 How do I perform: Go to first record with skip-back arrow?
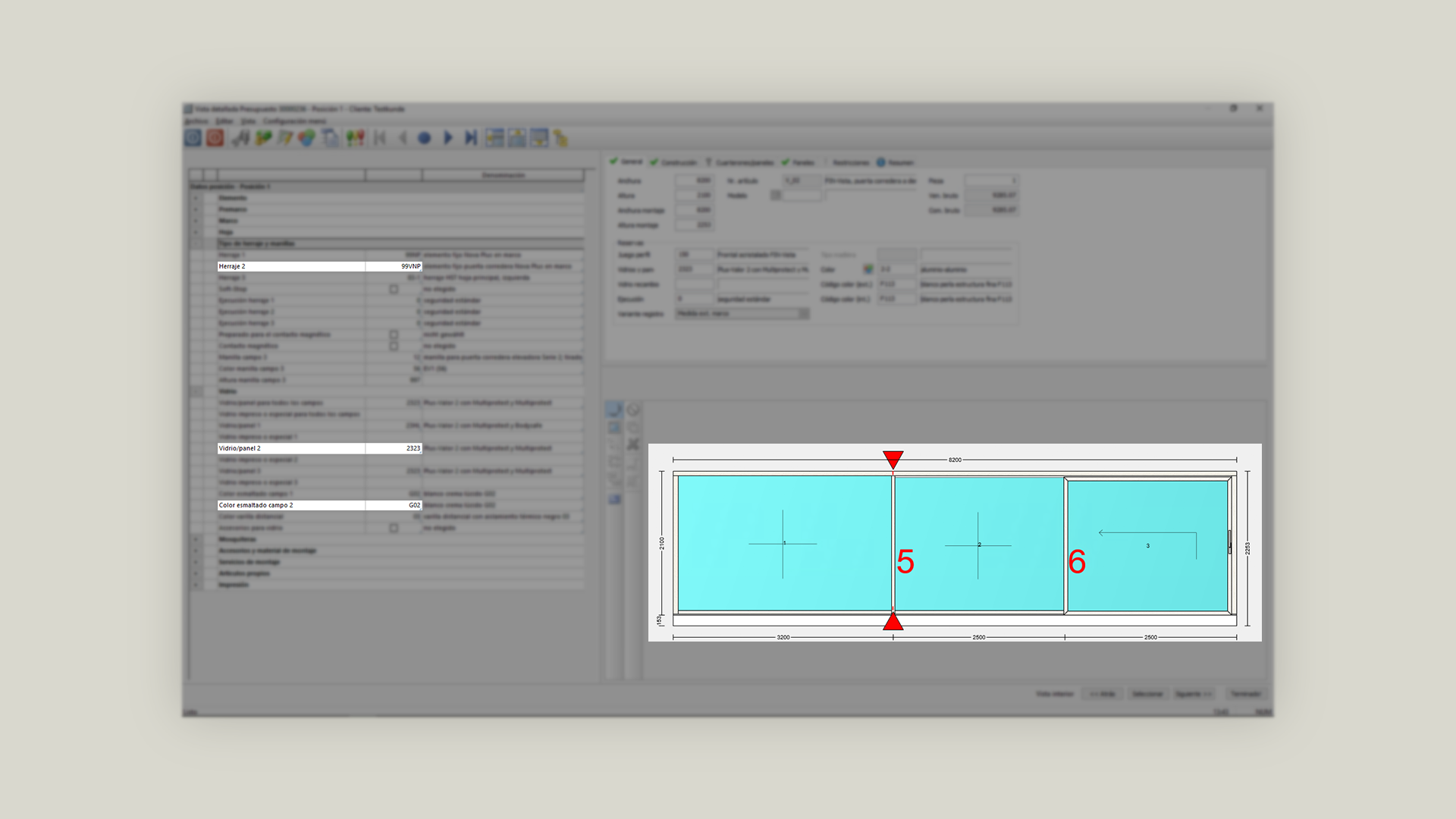(x=380, y=138)
